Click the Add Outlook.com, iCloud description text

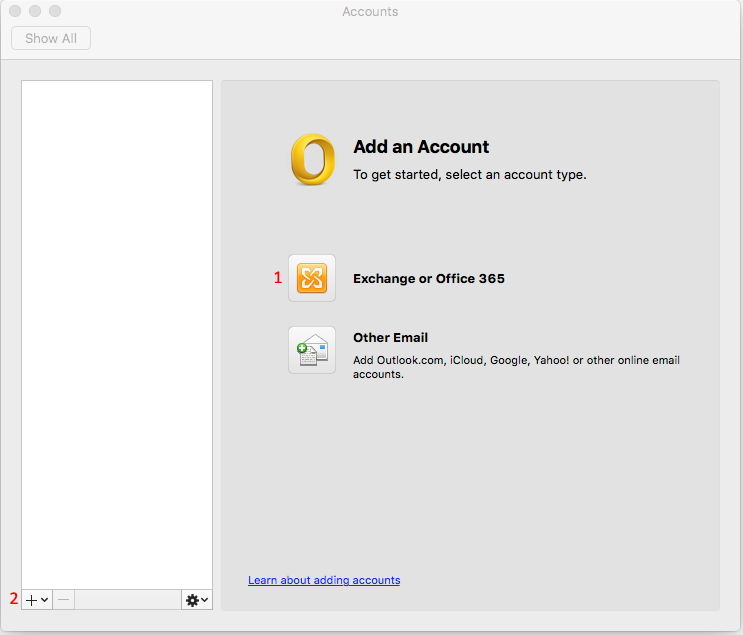point(516,367)
